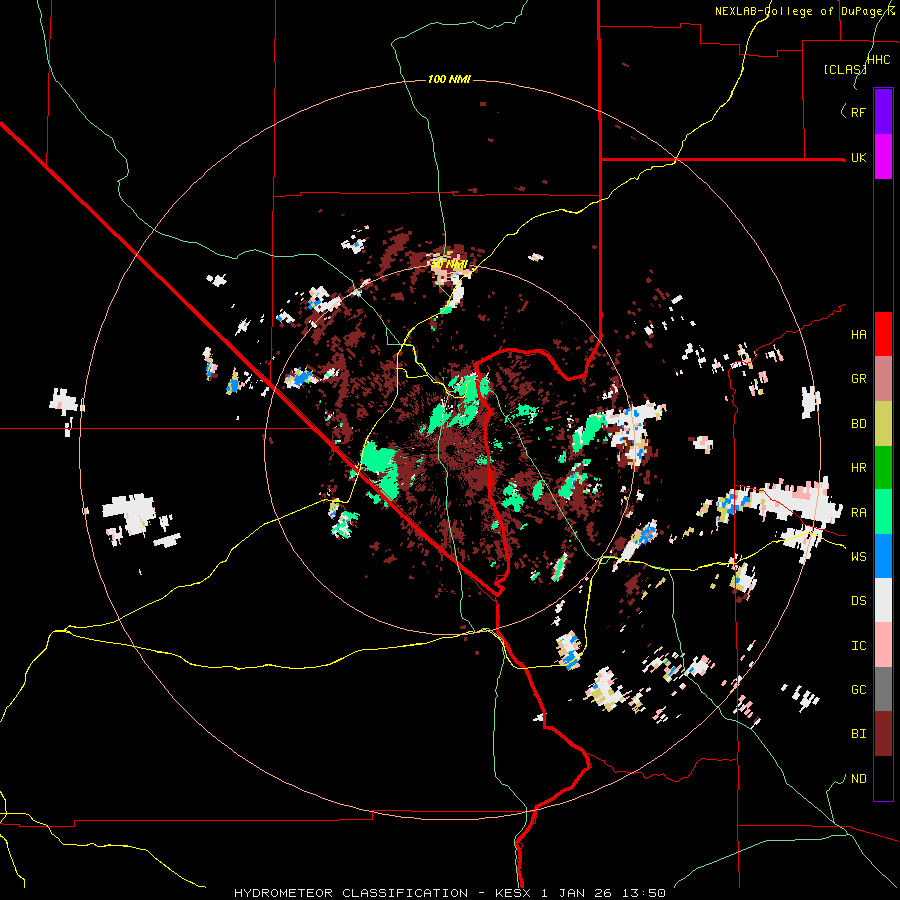Click the ND legend label text
Viewport: 900px width, 900px height.
858,778
